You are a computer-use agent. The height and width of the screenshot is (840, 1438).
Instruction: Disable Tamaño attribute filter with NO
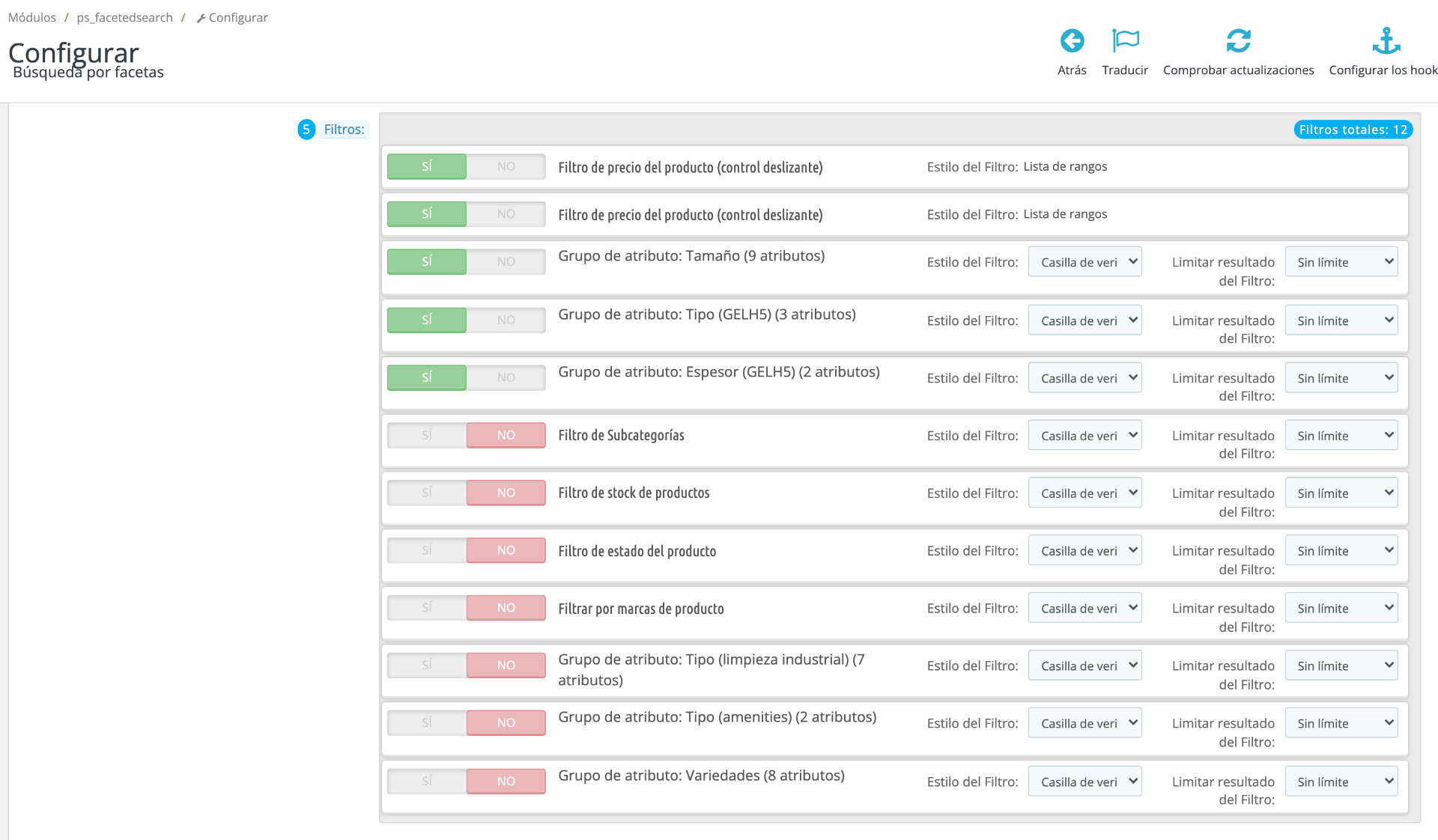(506, 261)
